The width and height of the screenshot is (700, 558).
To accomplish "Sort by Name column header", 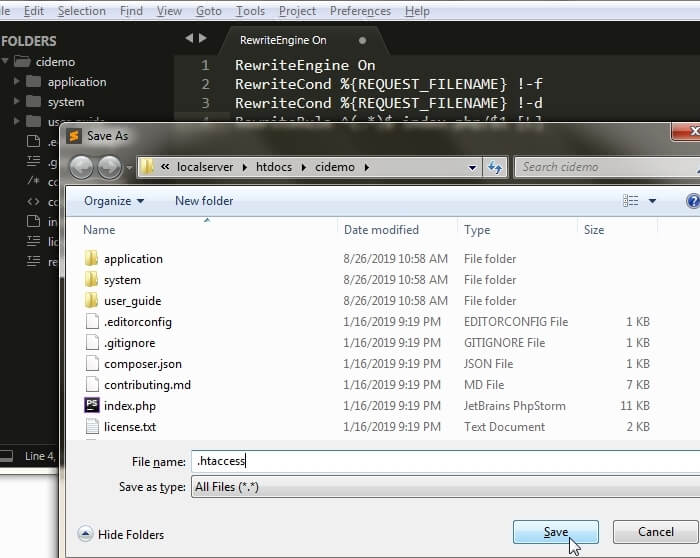I will coord(99,229).
